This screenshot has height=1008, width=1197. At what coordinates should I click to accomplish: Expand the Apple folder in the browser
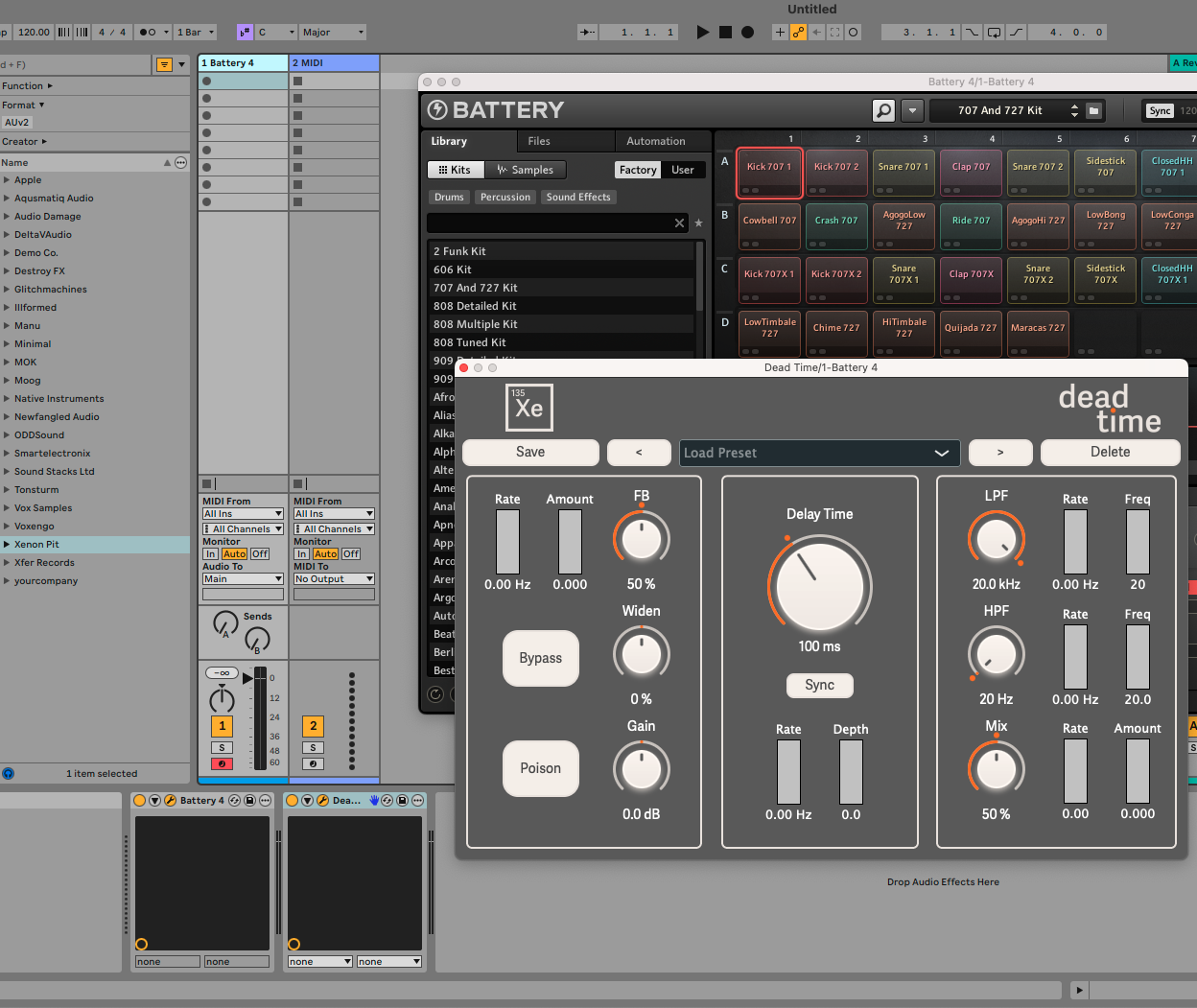click(7, 180)
